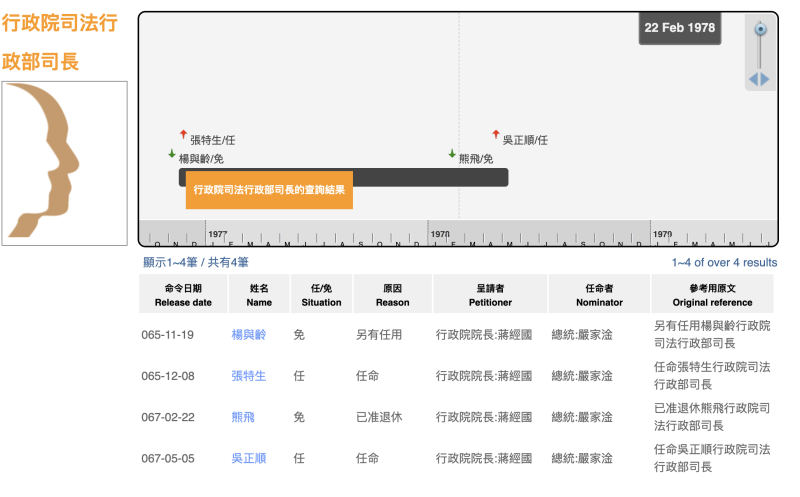
Task: Click the green down arrow beside 熊飛/免
Action: coord(452,154)
